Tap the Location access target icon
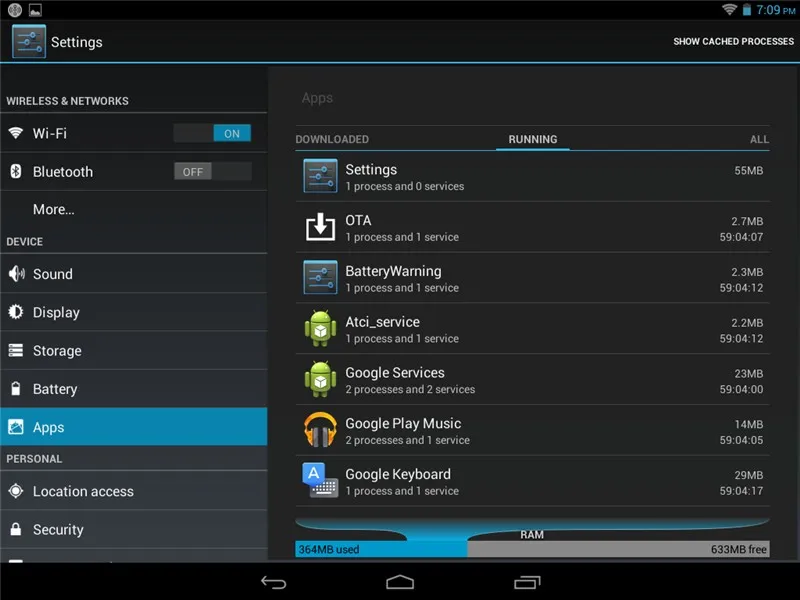This screenshot has height=600, width=800. click(x=16, y=491)
